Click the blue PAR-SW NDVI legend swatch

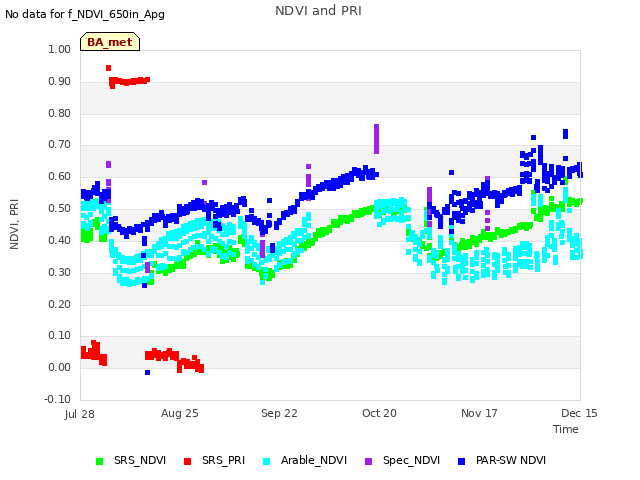point(462,461)
